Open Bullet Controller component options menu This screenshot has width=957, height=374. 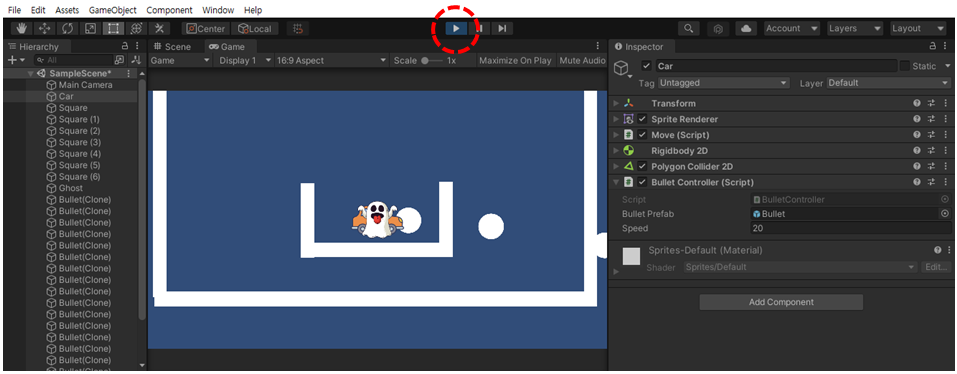pos(945,182)
